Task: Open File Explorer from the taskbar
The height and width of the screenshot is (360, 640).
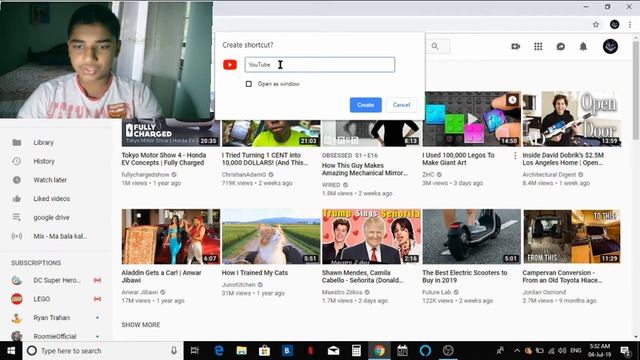Action: [242, 351]
